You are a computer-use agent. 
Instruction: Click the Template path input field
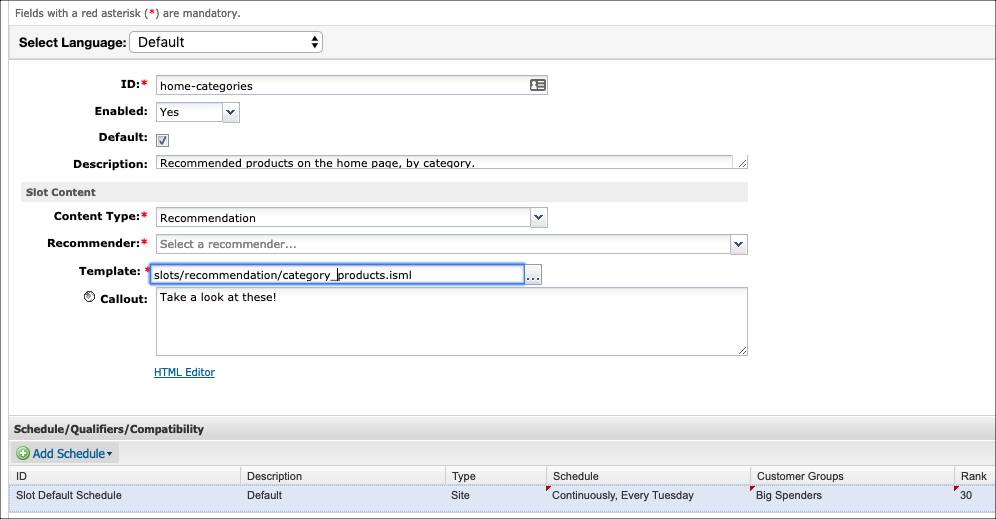click(x=337, y=275)
